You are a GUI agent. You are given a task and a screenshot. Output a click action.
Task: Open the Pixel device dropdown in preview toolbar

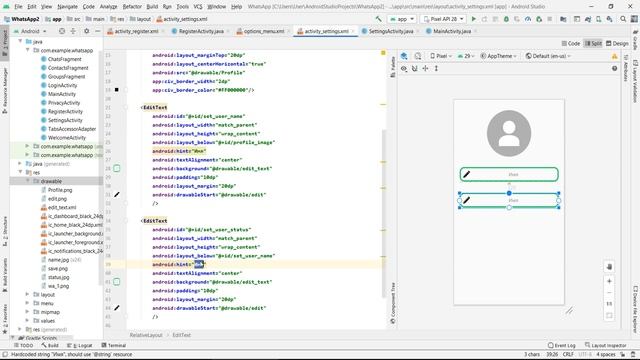(x=441, y=56)
